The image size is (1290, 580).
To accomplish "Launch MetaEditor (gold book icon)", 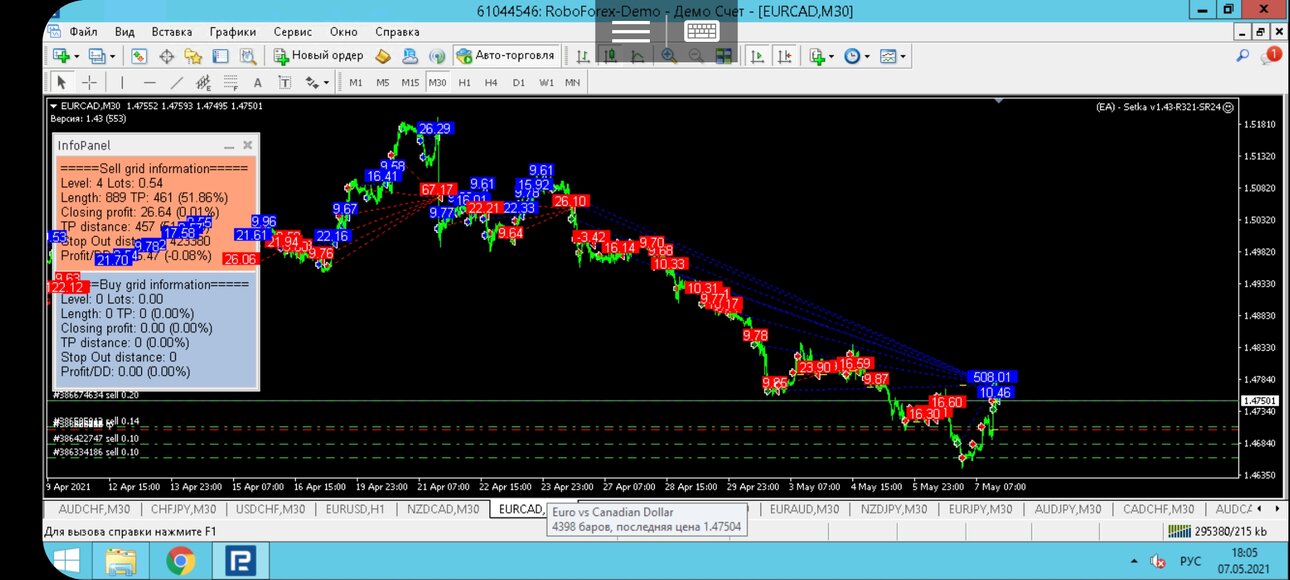I will pyautogui.click(x=383, y=56).
